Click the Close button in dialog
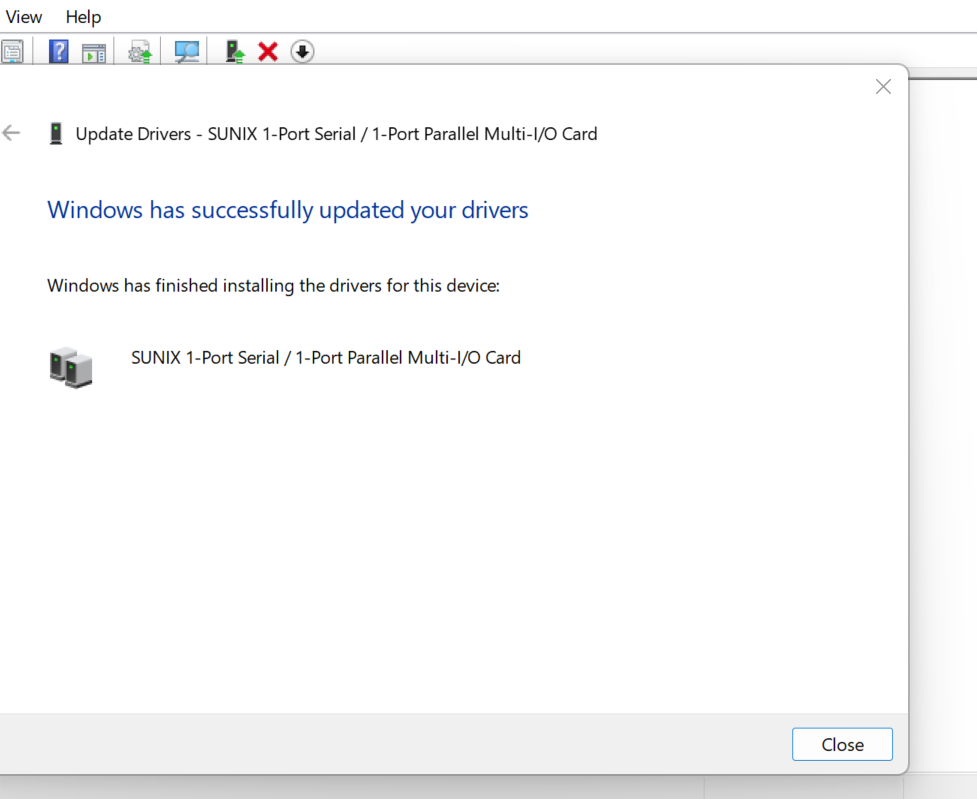 click(x=842, y=744)
